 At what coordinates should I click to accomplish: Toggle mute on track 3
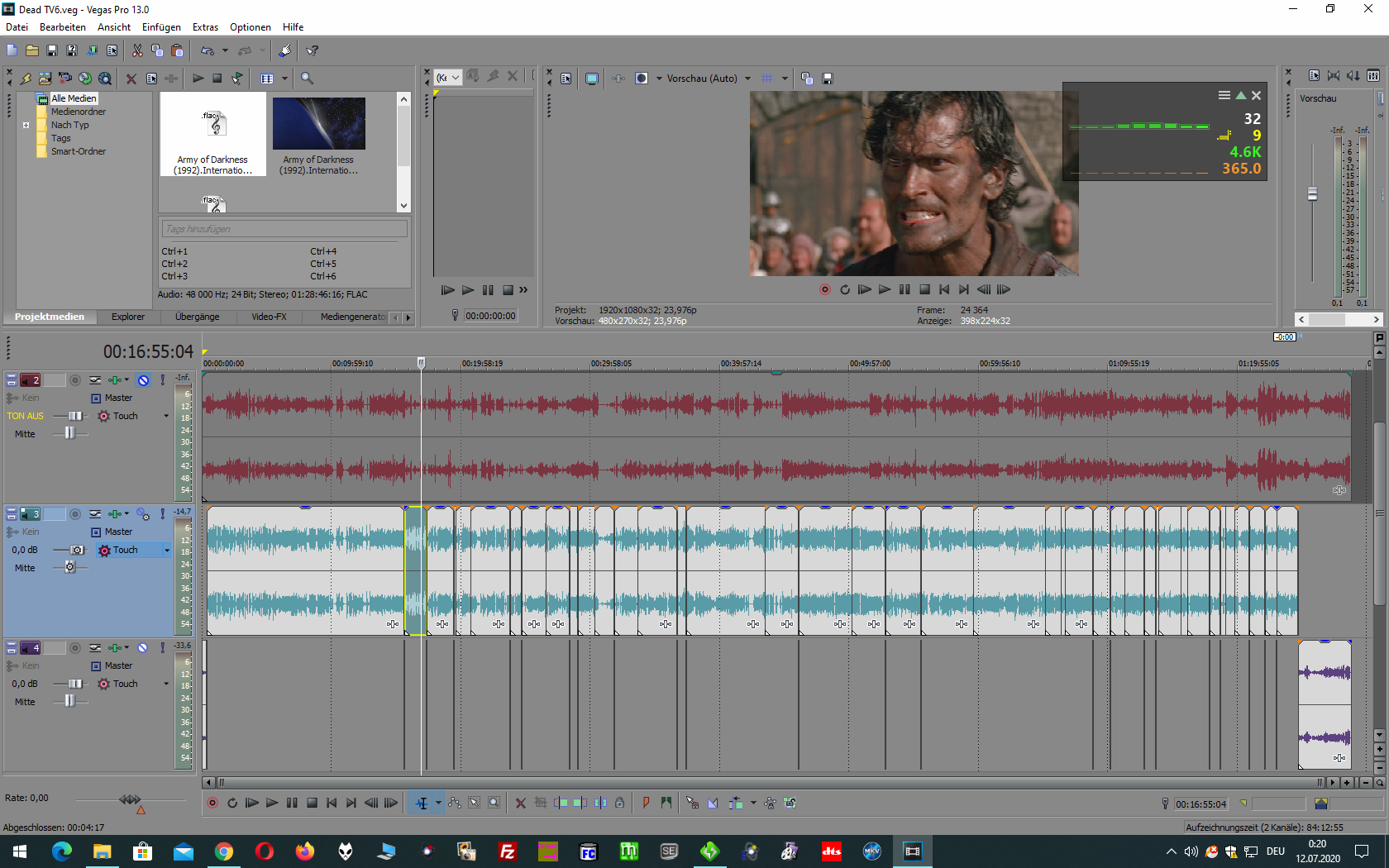tap(143, 514)
